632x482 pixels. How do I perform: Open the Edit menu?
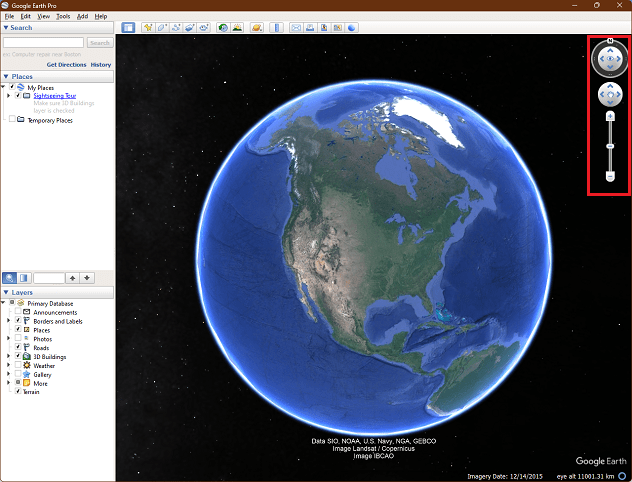[26, 16]
